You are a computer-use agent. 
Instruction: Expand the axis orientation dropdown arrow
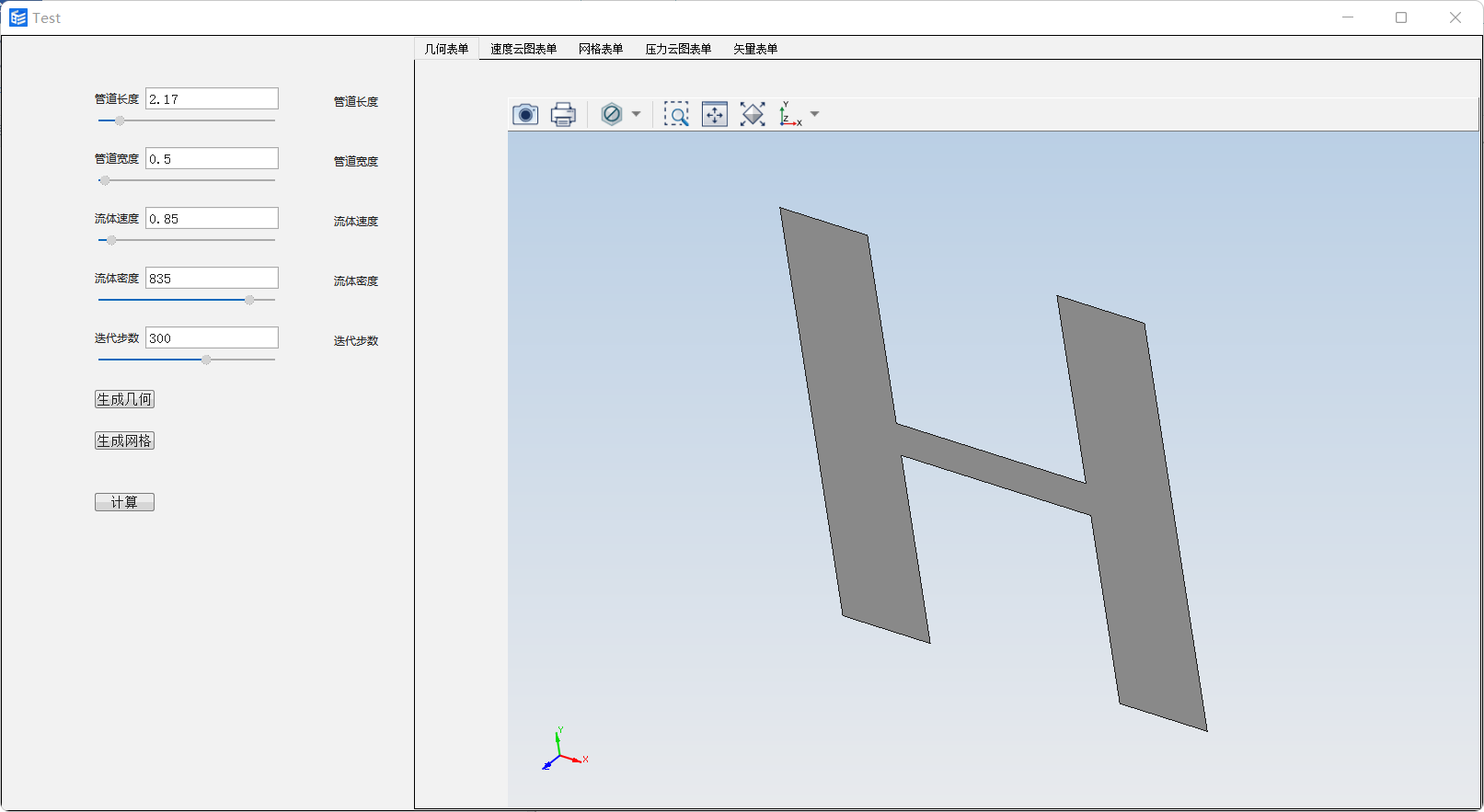tap(814, 114)
